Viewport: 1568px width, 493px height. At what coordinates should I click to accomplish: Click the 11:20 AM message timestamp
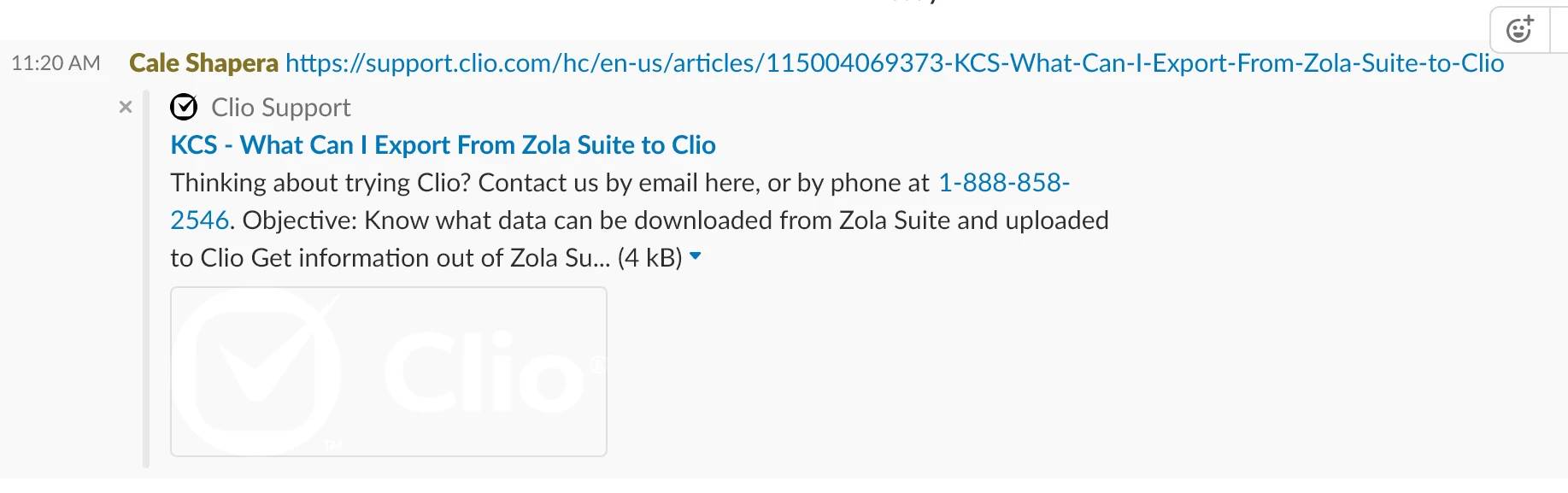coord(56,63)
